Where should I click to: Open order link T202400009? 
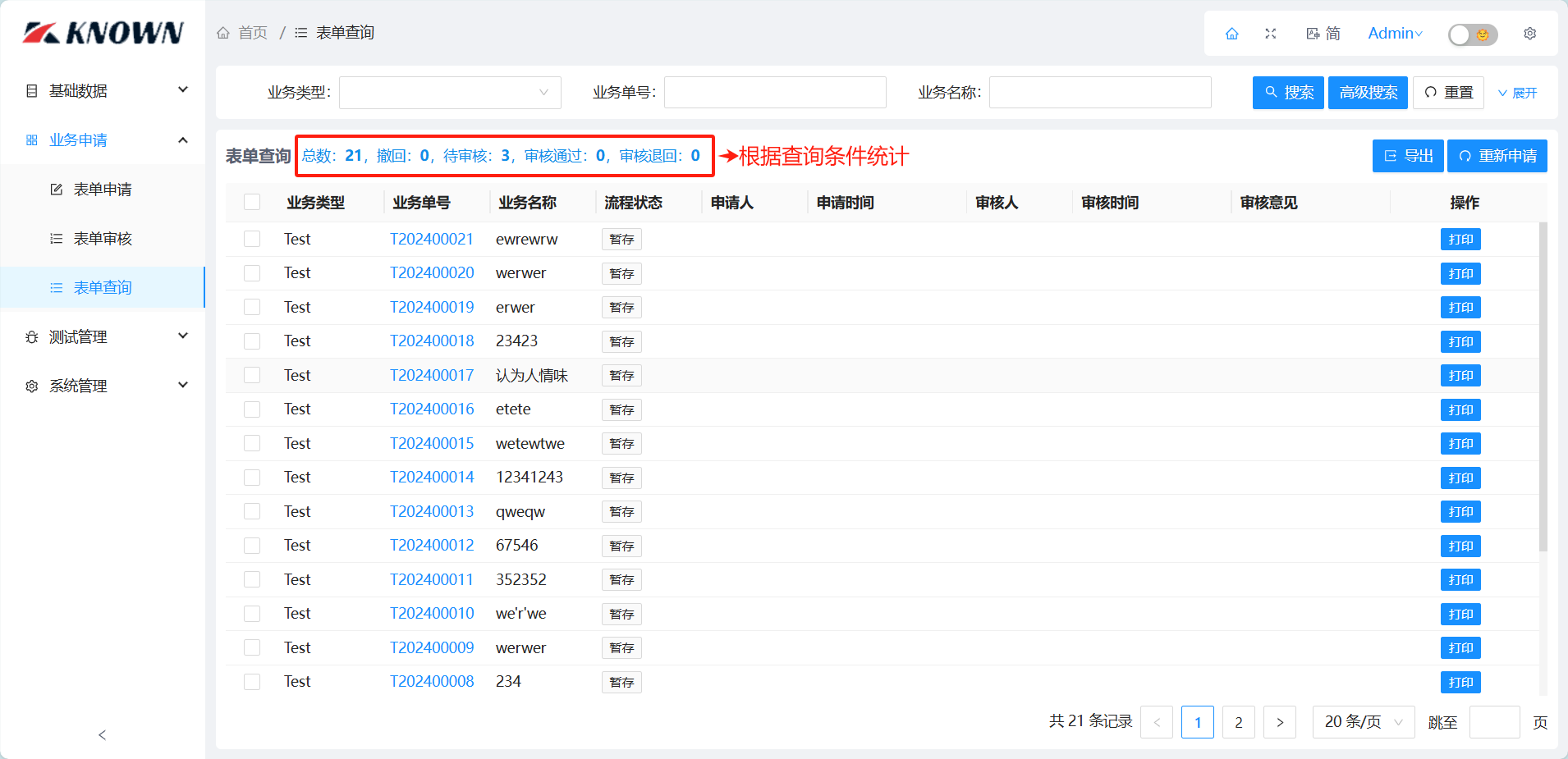pyautogui.click(x=432, y=647)
